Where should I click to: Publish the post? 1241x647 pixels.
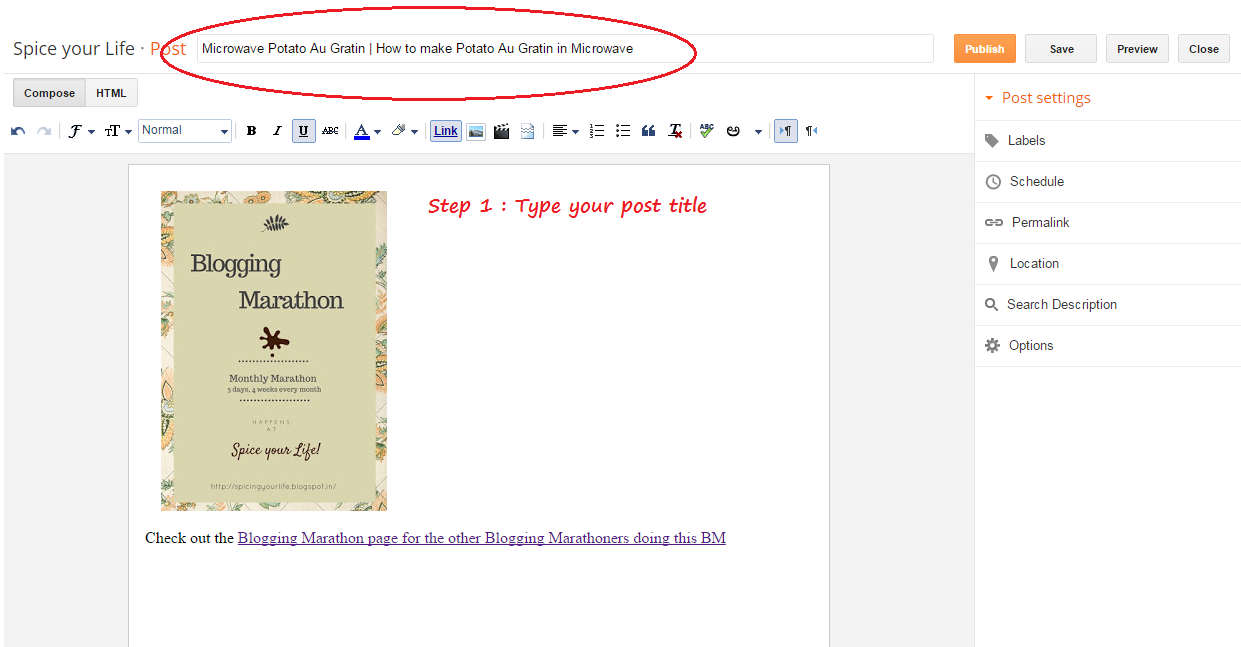984,48
